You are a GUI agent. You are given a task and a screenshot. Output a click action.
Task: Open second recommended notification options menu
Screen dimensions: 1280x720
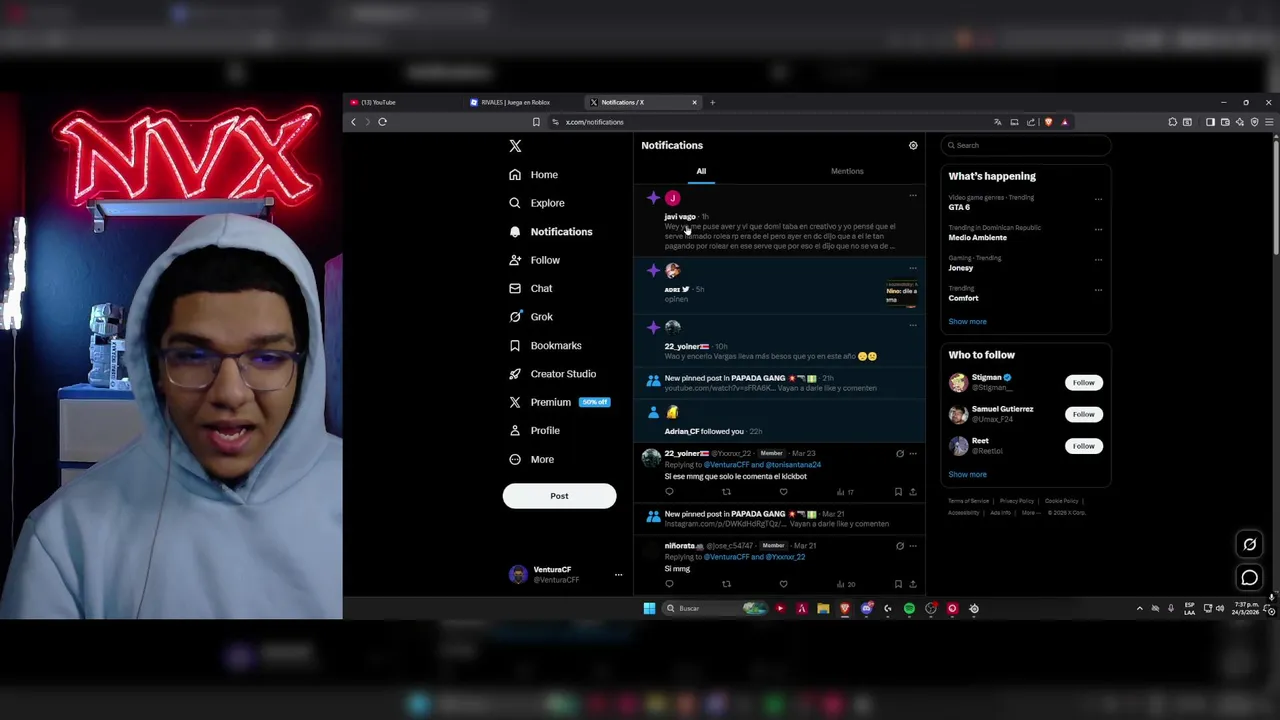[912, 268]
